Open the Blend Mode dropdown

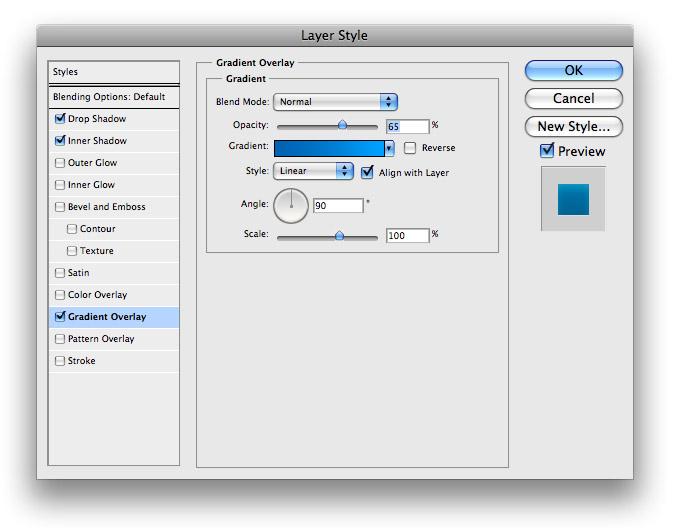pos(335,102)
